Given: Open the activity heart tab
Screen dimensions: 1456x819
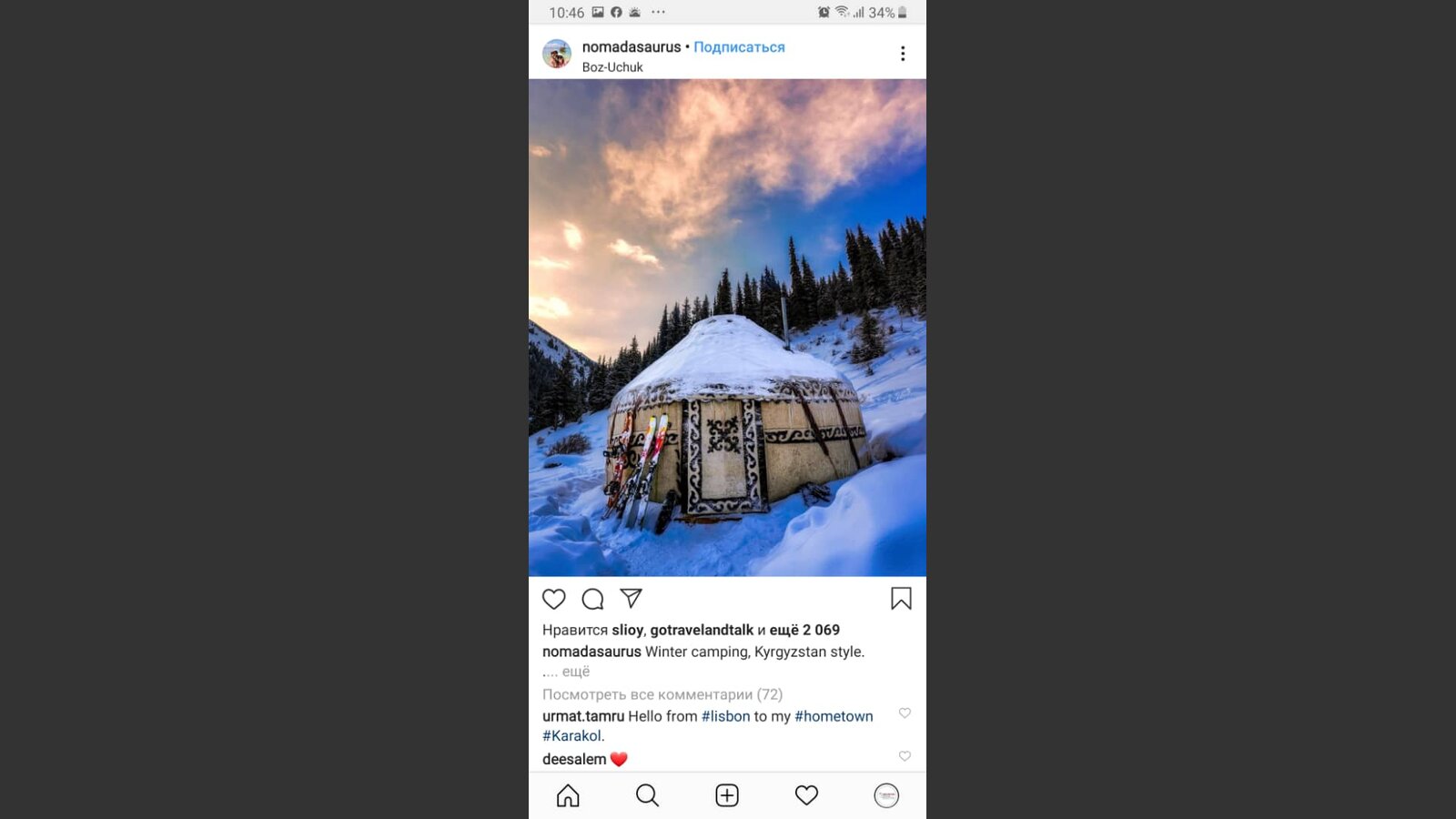Looking at the screenshot, I should pos(806,795).
